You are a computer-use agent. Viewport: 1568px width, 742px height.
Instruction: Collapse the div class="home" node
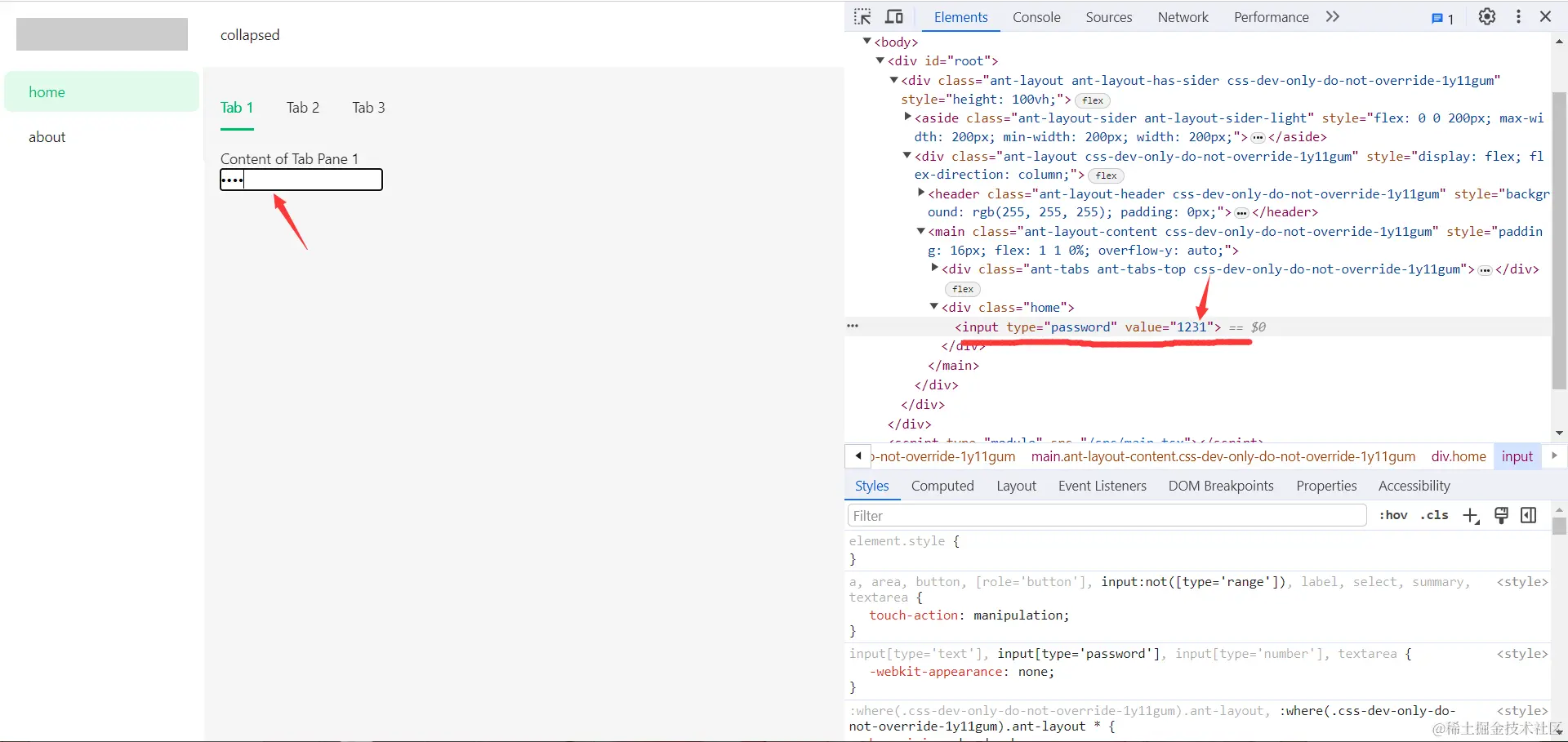click(x=934, y=307)
